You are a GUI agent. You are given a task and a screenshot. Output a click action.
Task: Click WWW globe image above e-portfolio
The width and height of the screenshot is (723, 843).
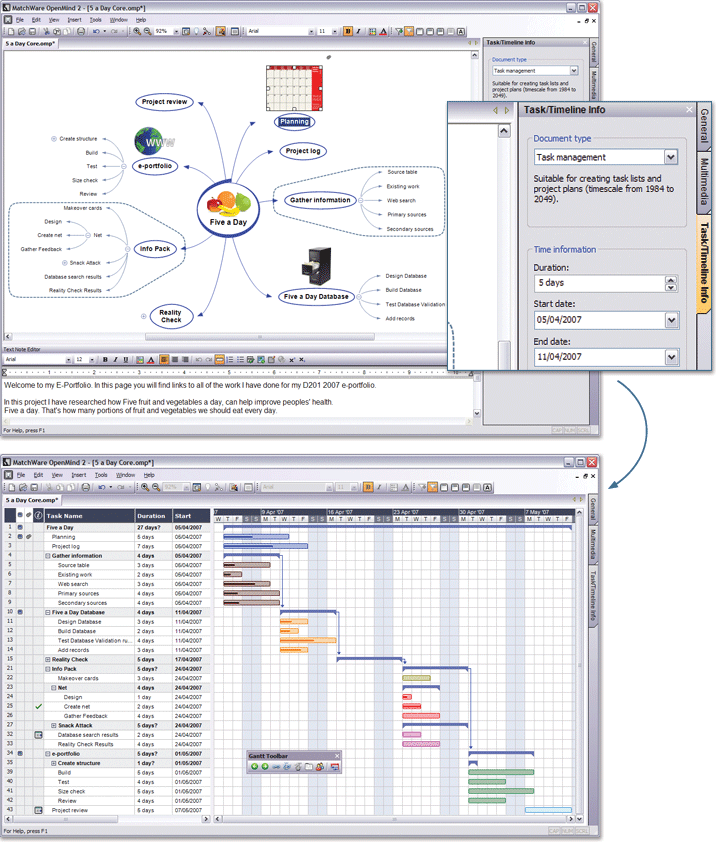(153, 141)
